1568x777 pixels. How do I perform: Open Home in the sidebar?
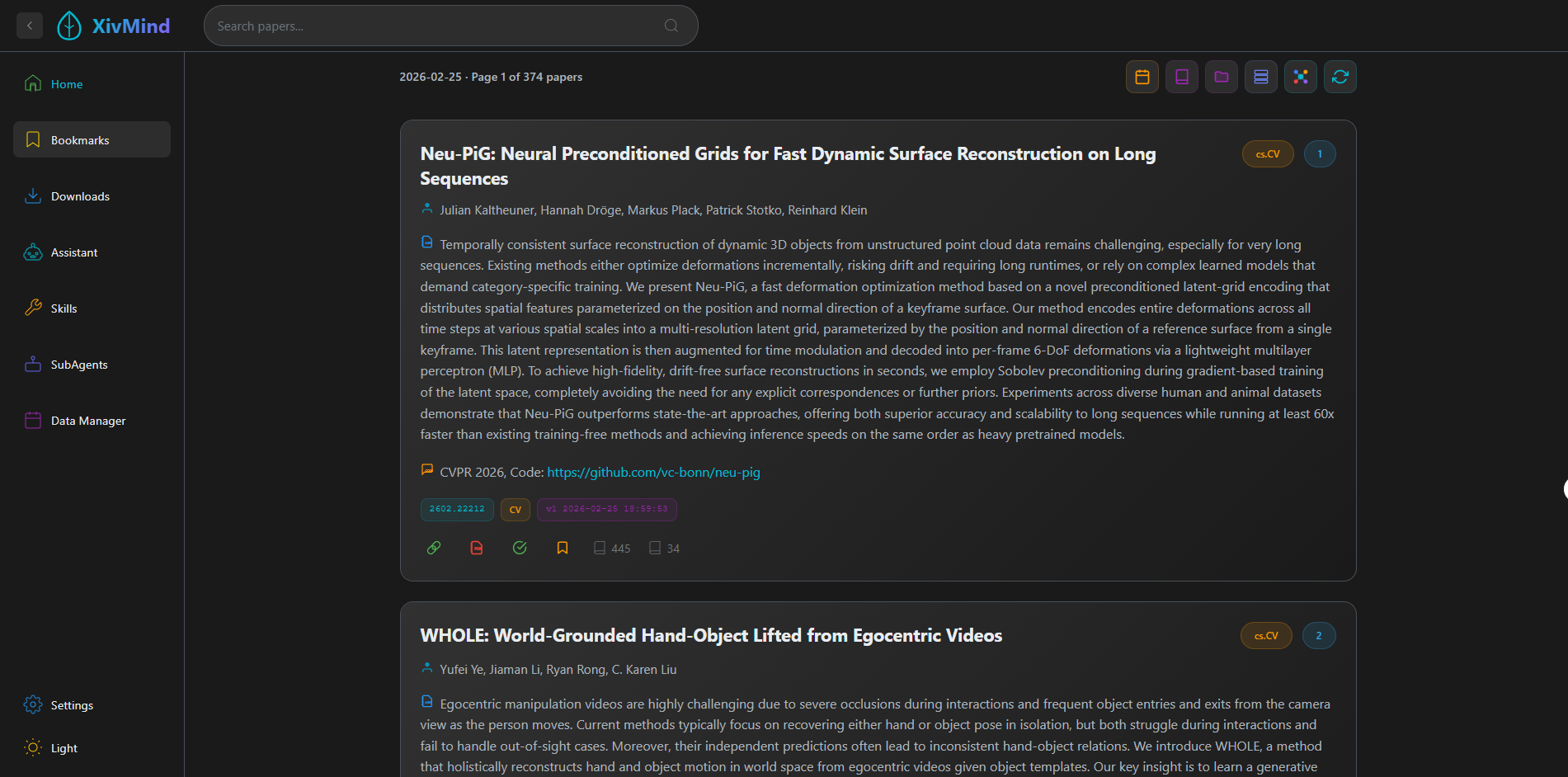coord(92,84)
